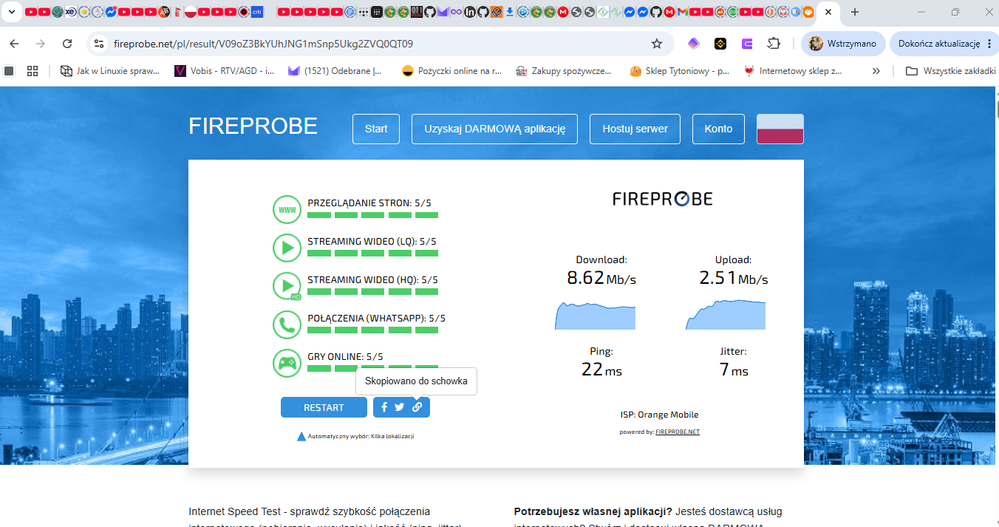The width and height of the screenshot is (999, 527).
Task: Click the Przeglądanie stron progress bar
Action: click(x=373, y=215)
